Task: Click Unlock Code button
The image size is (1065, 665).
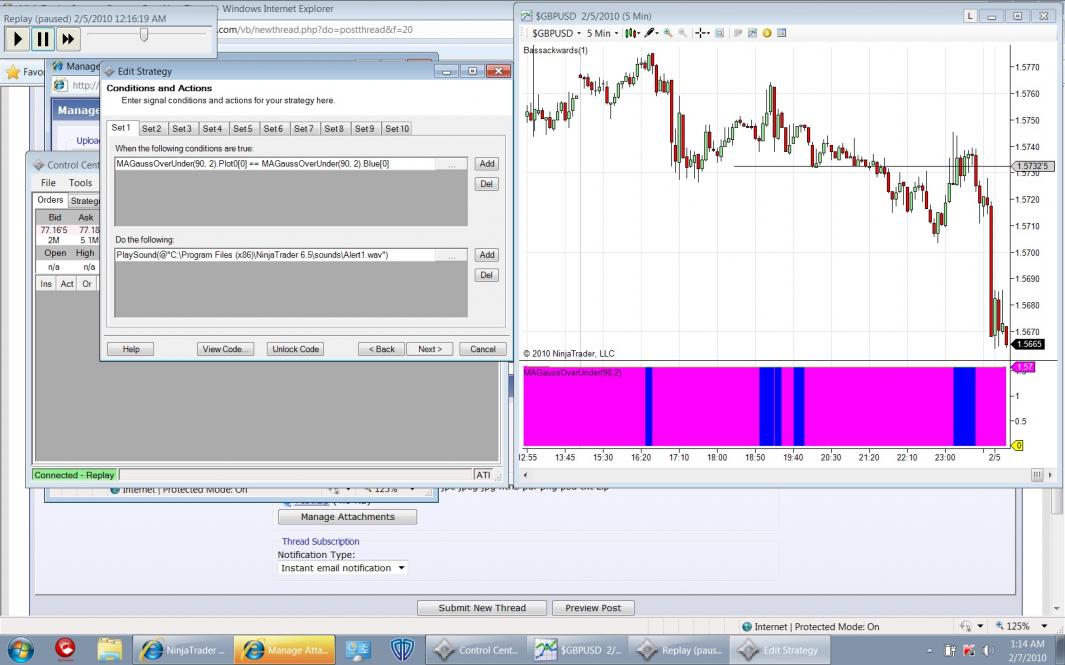Action: [x=295, y=349]
